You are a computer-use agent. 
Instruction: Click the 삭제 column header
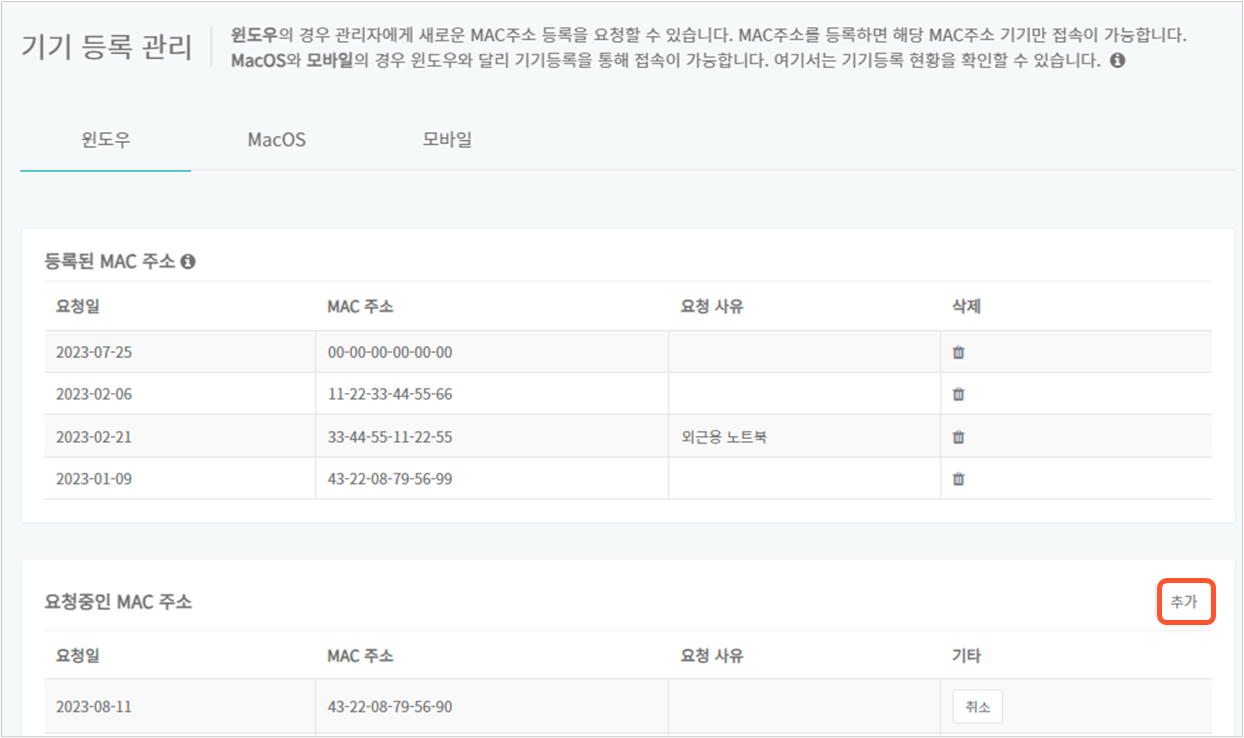[x=966, y=306]
